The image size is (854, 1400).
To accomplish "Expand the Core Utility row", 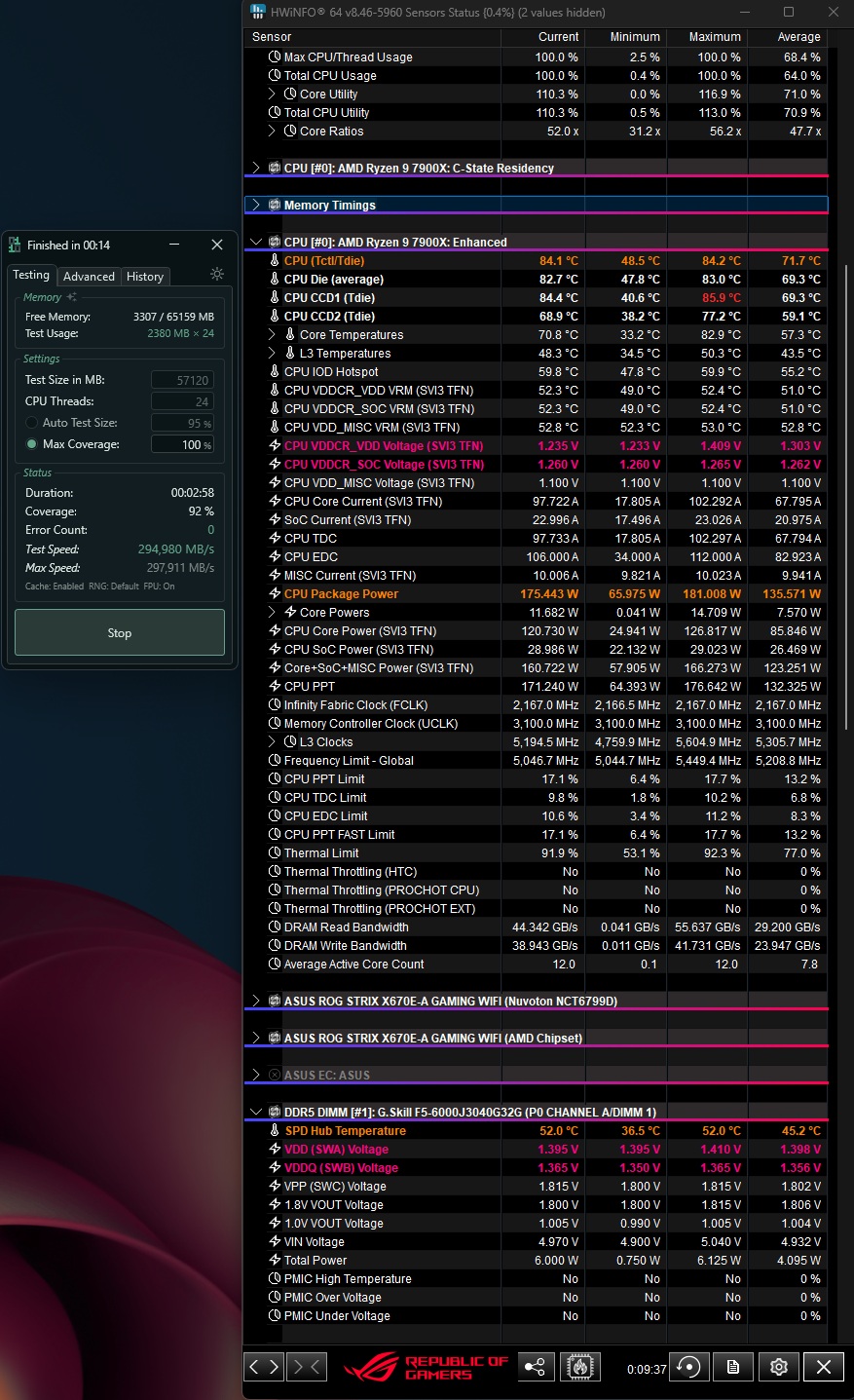I will 273,95.
